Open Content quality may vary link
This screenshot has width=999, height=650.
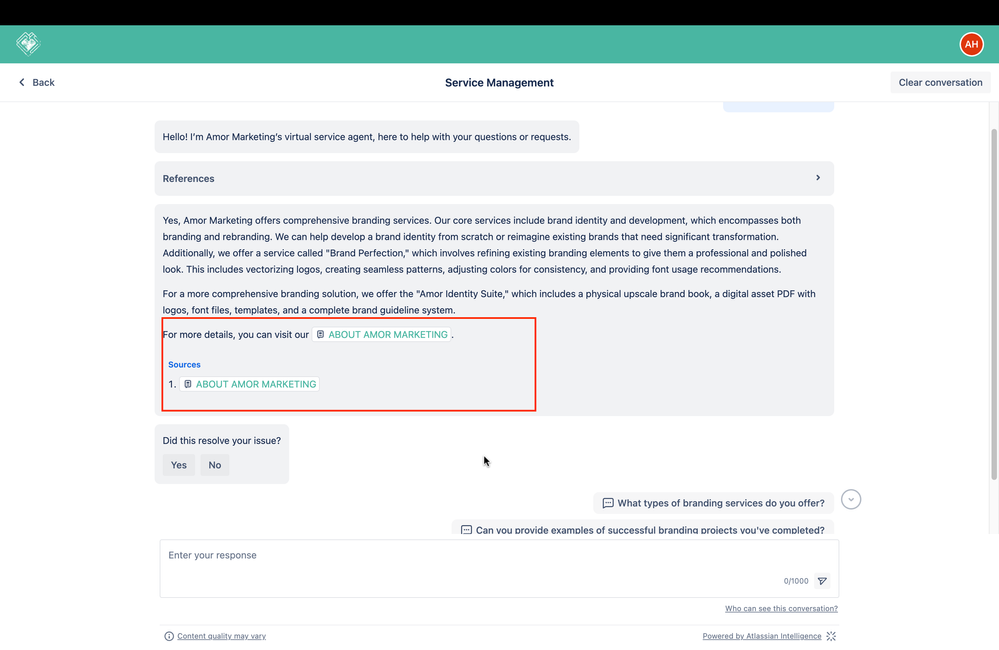coord(221,636)
